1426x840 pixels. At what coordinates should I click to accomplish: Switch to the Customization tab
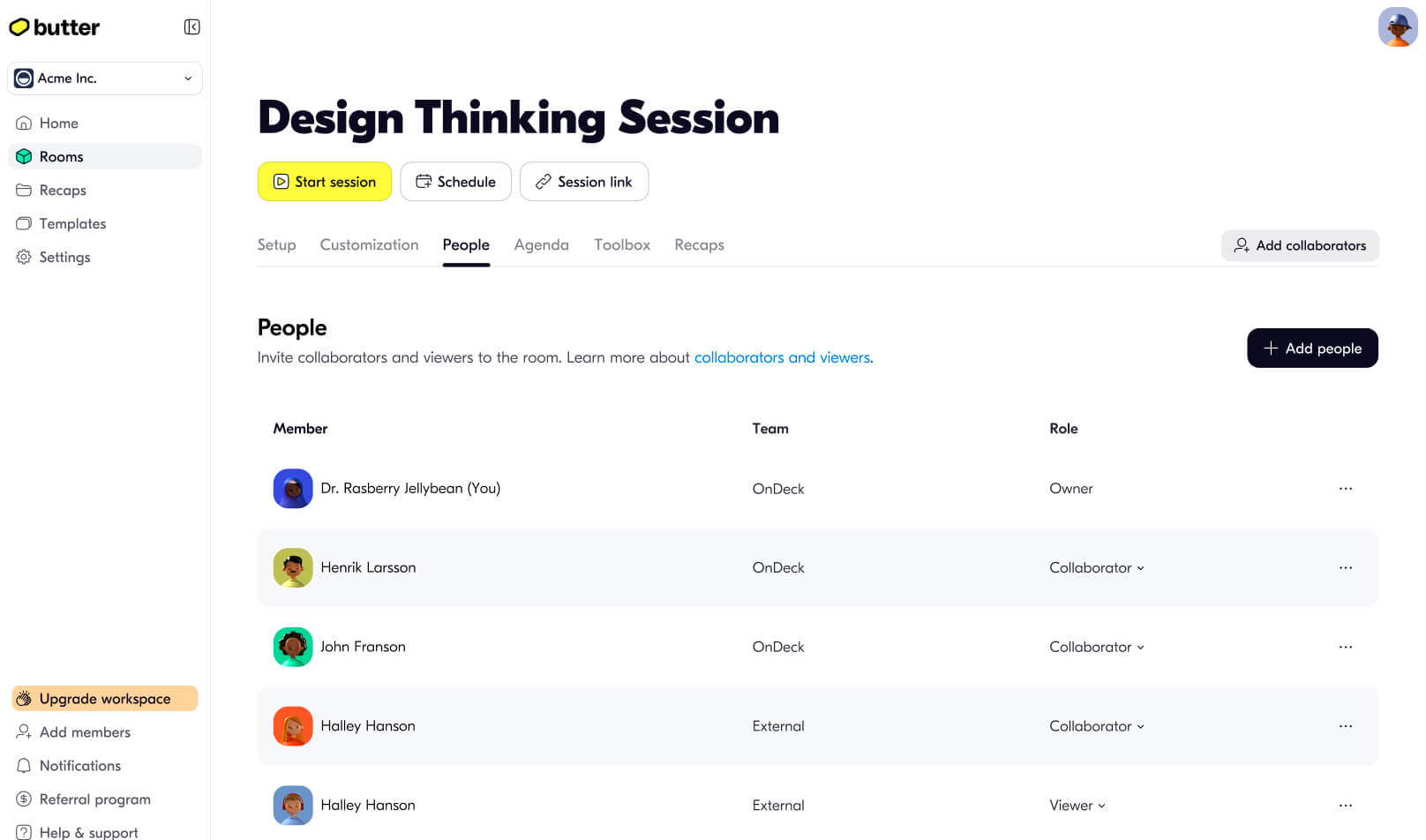[x=369, y=245]
